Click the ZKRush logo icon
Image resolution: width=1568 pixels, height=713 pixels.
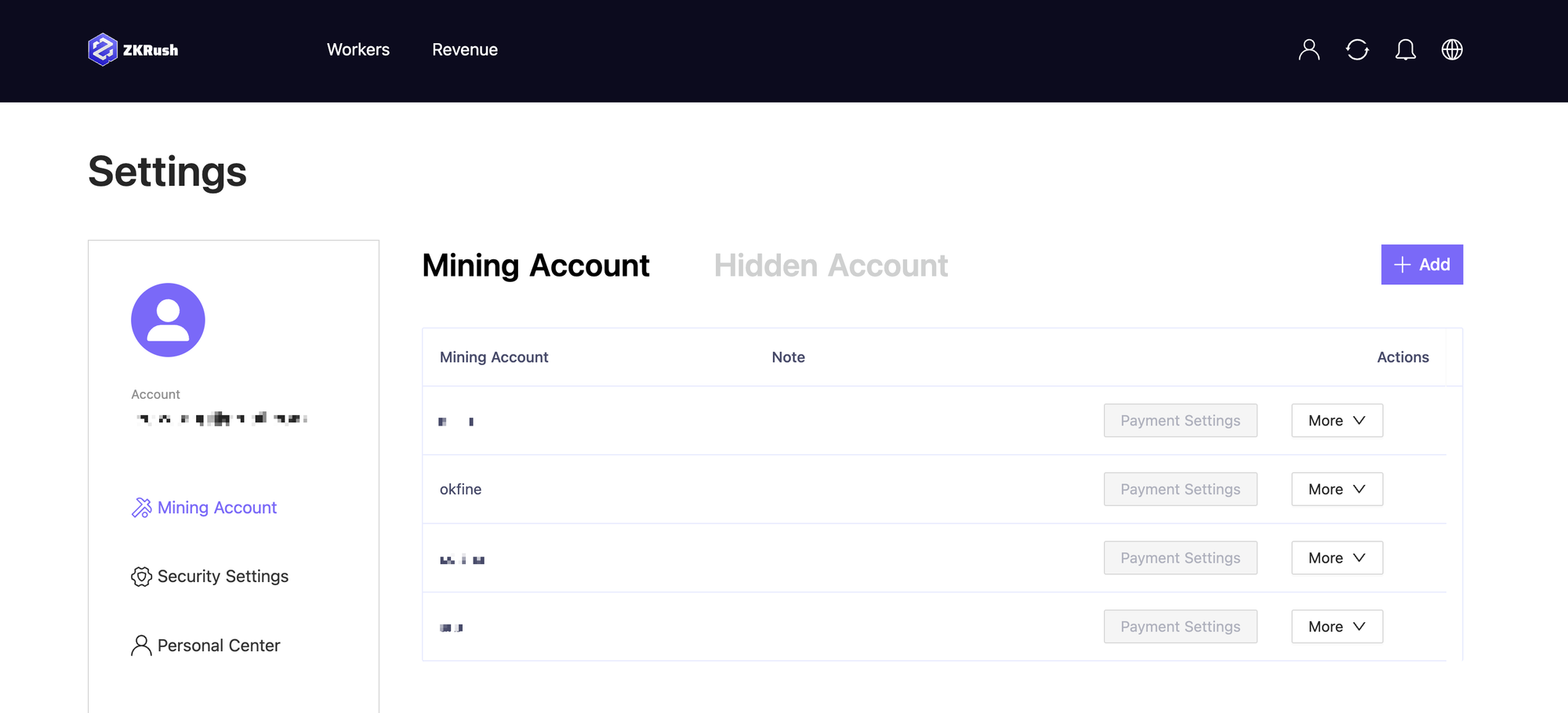coord(103,49)
